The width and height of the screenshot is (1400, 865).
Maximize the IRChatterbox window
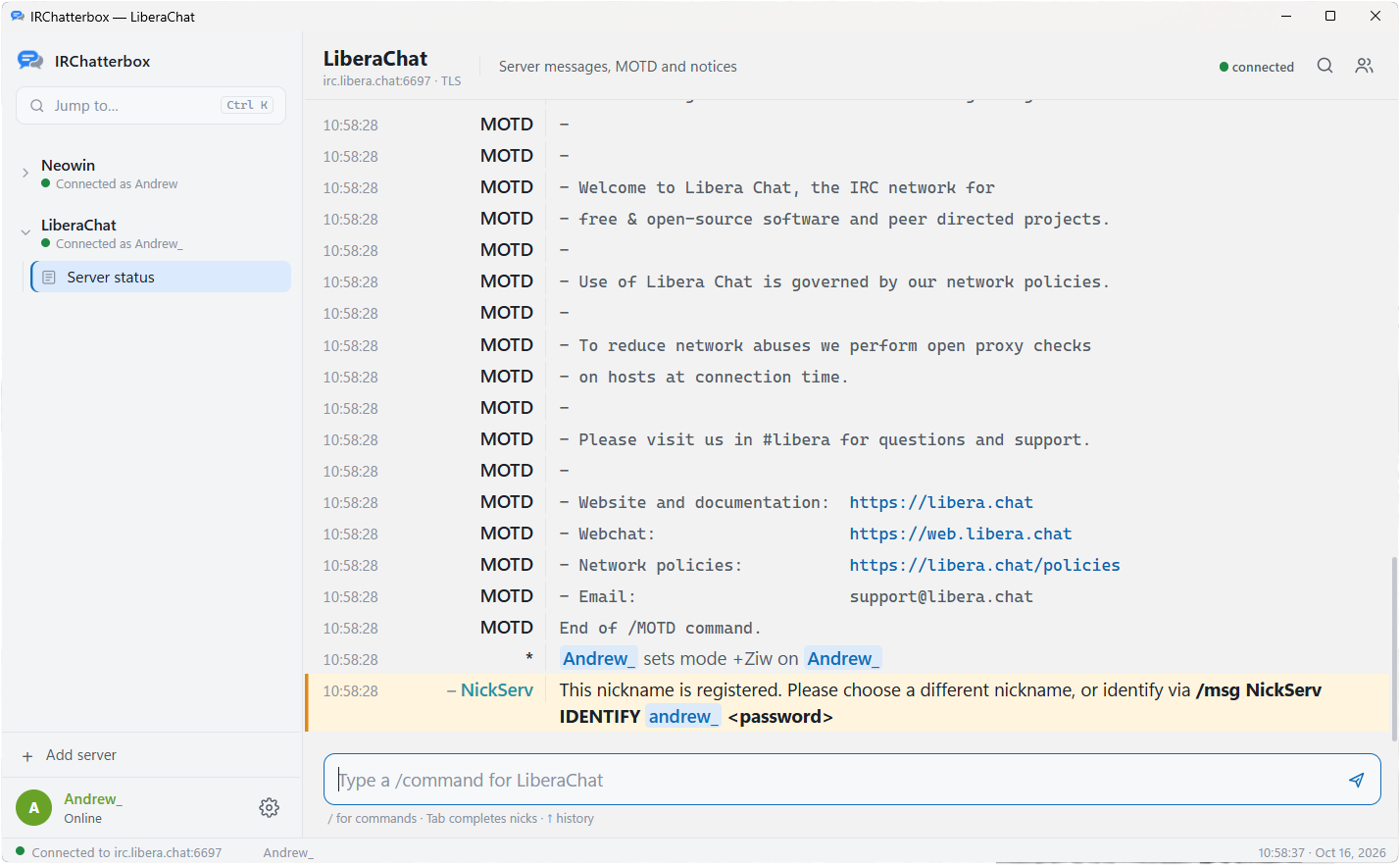(1330, 16)
